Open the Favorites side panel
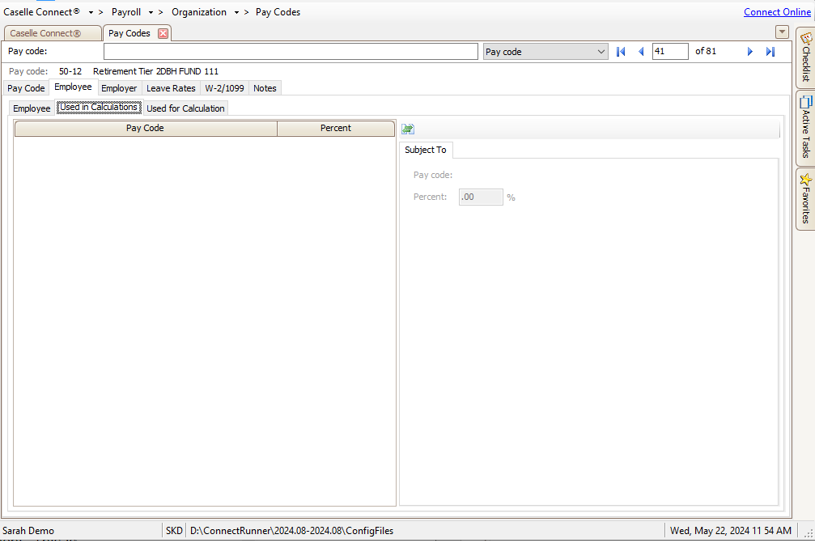 click(805, 199)
